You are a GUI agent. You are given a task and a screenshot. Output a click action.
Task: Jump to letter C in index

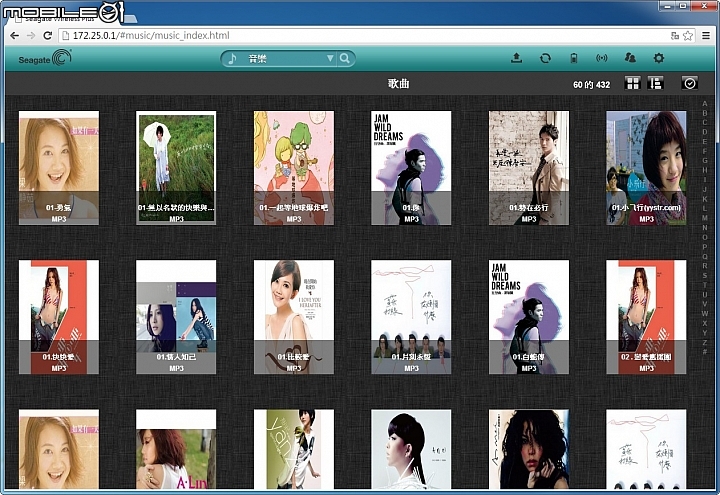tap(705, 122)
